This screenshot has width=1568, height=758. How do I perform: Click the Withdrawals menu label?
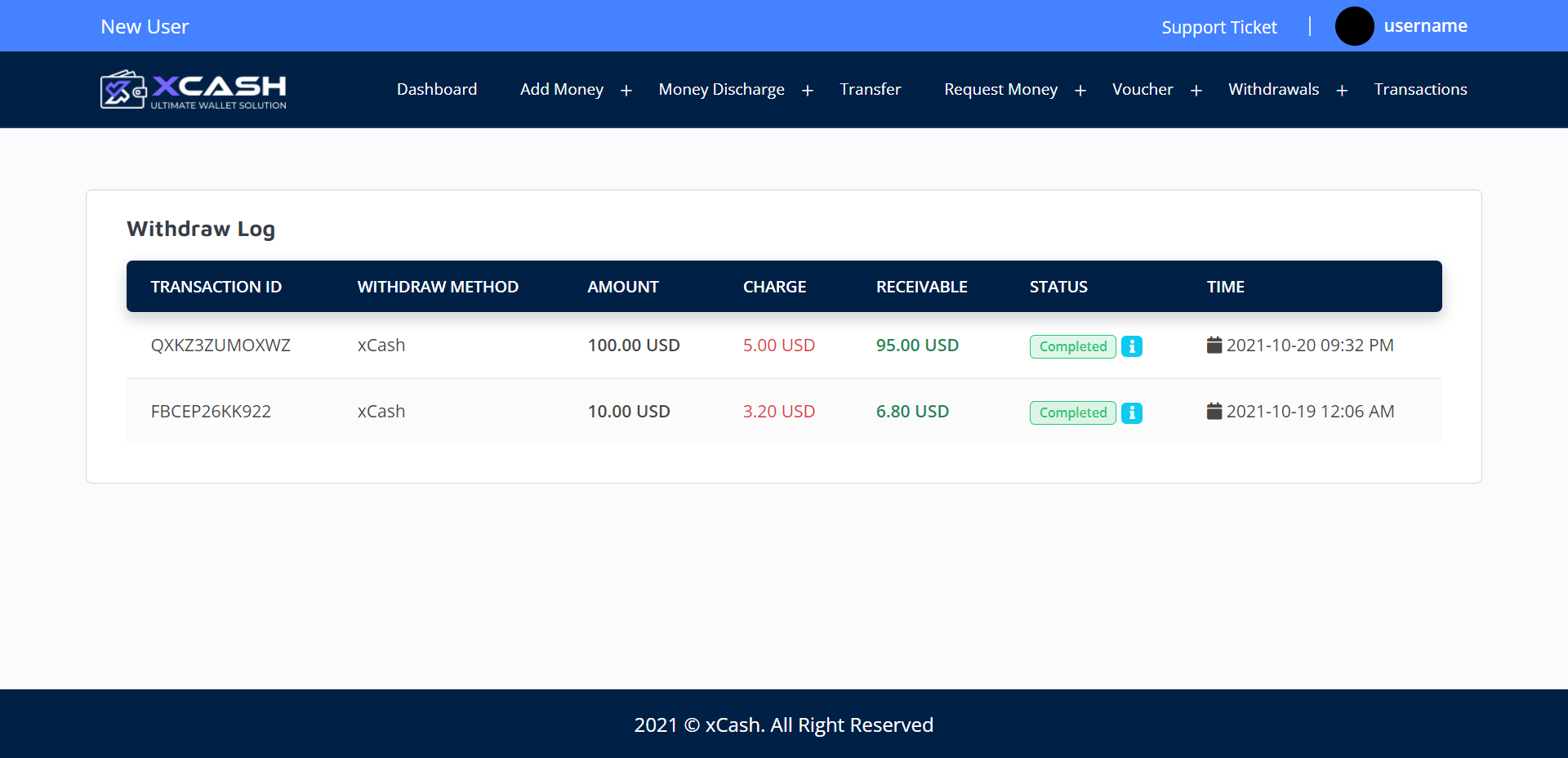(x=1273, y=89)
